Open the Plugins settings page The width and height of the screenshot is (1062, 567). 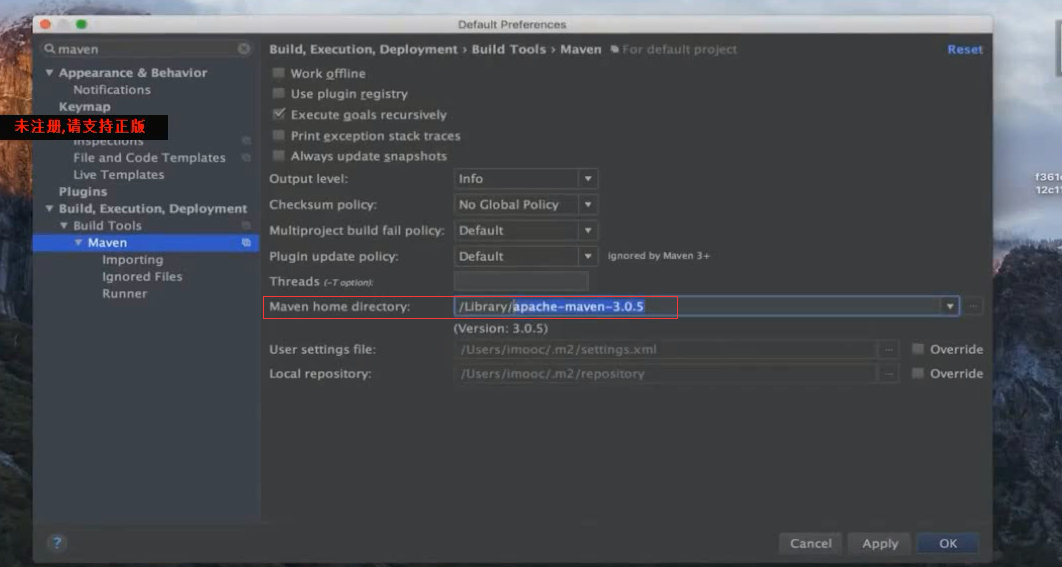coord(83,192)
